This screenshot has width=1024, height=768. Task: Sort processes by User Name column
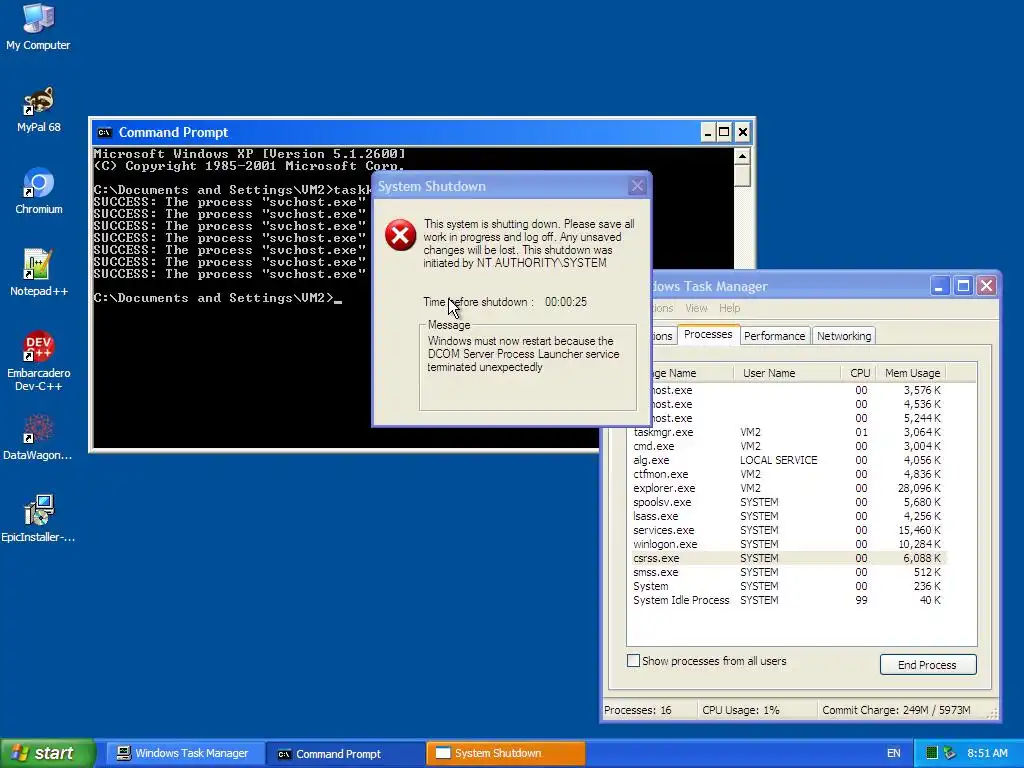click(x=787, y=373)
